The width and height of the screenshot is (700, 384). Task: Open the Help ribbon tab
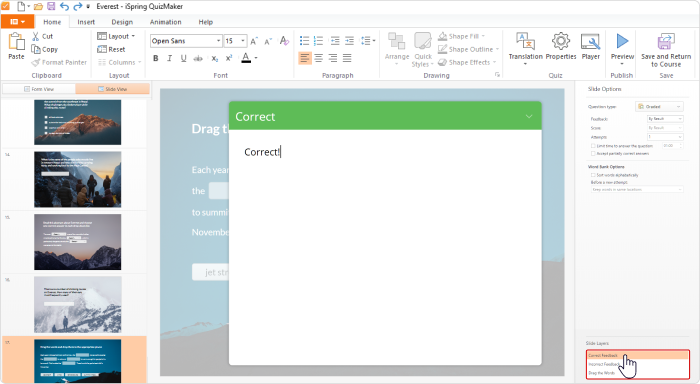click(x=205, y=22)
